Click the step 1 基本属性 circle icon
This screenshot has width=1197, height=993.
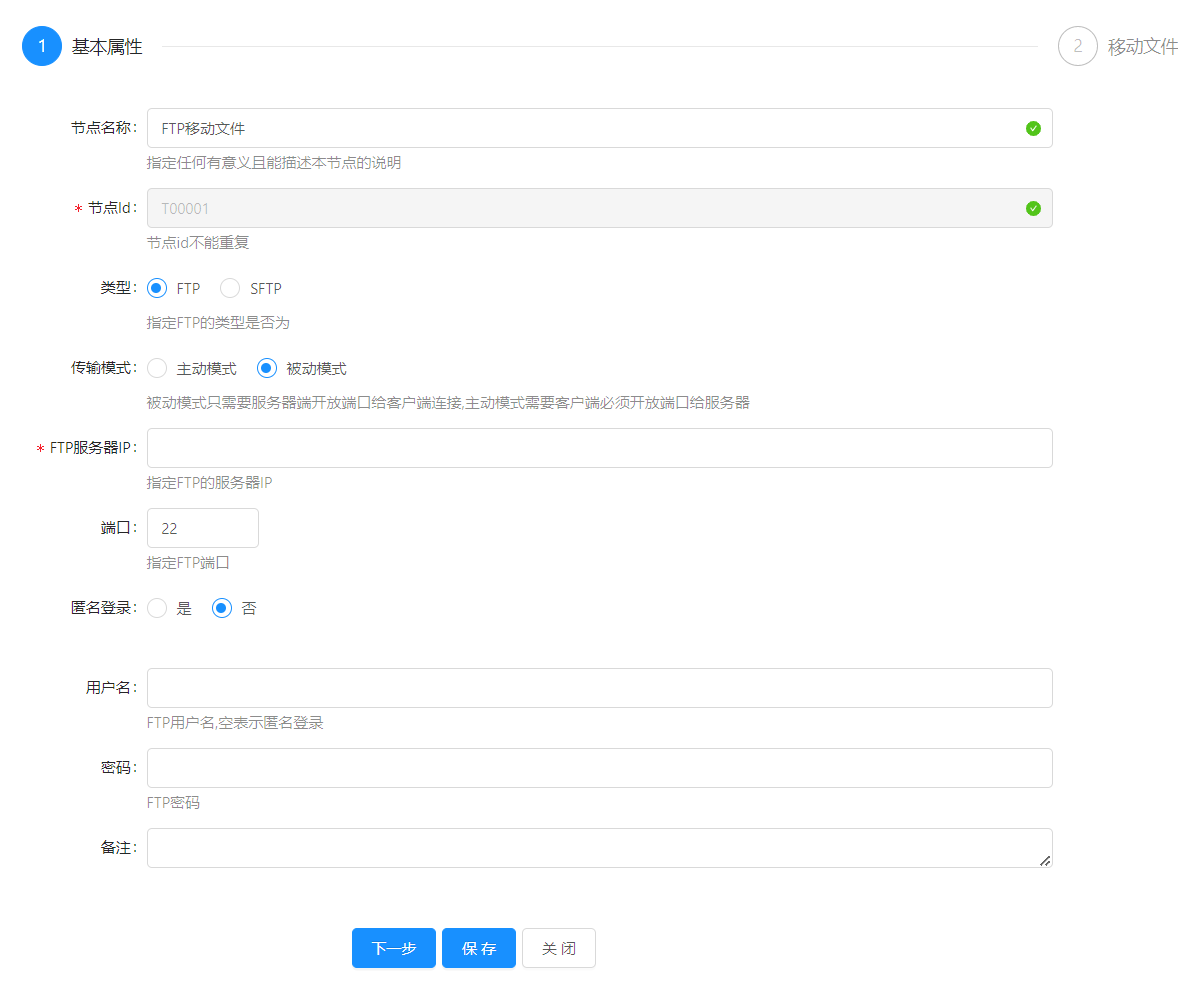[x=42, y=46]
